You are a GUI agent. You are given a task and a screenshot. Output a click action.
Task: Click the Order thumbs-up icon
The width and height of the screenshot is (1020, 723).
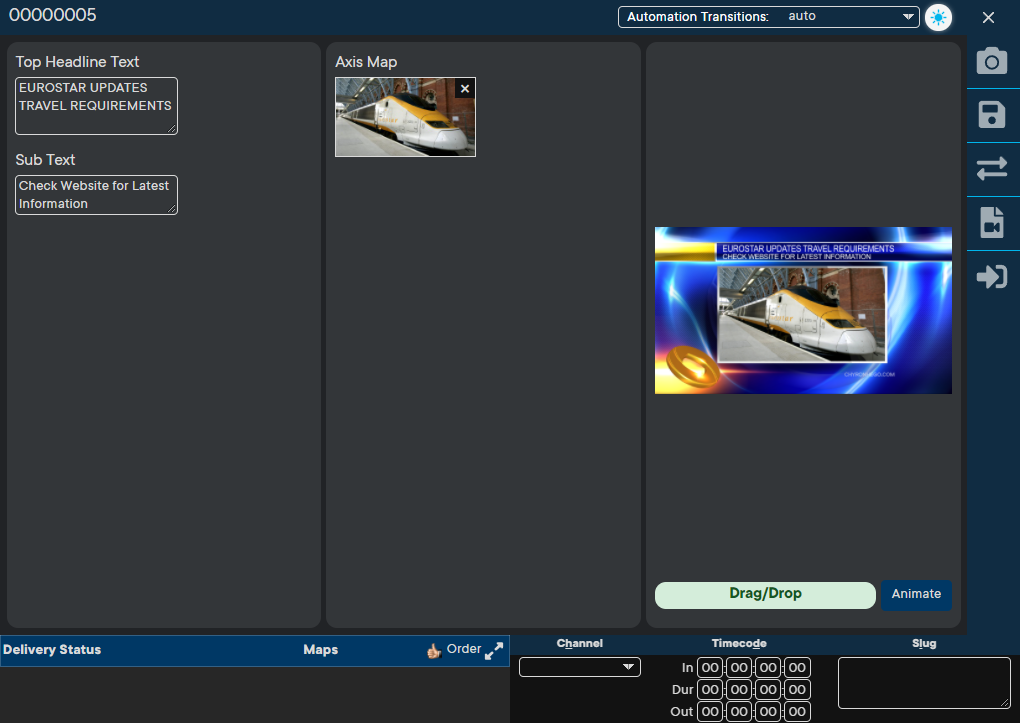(434, 650)
